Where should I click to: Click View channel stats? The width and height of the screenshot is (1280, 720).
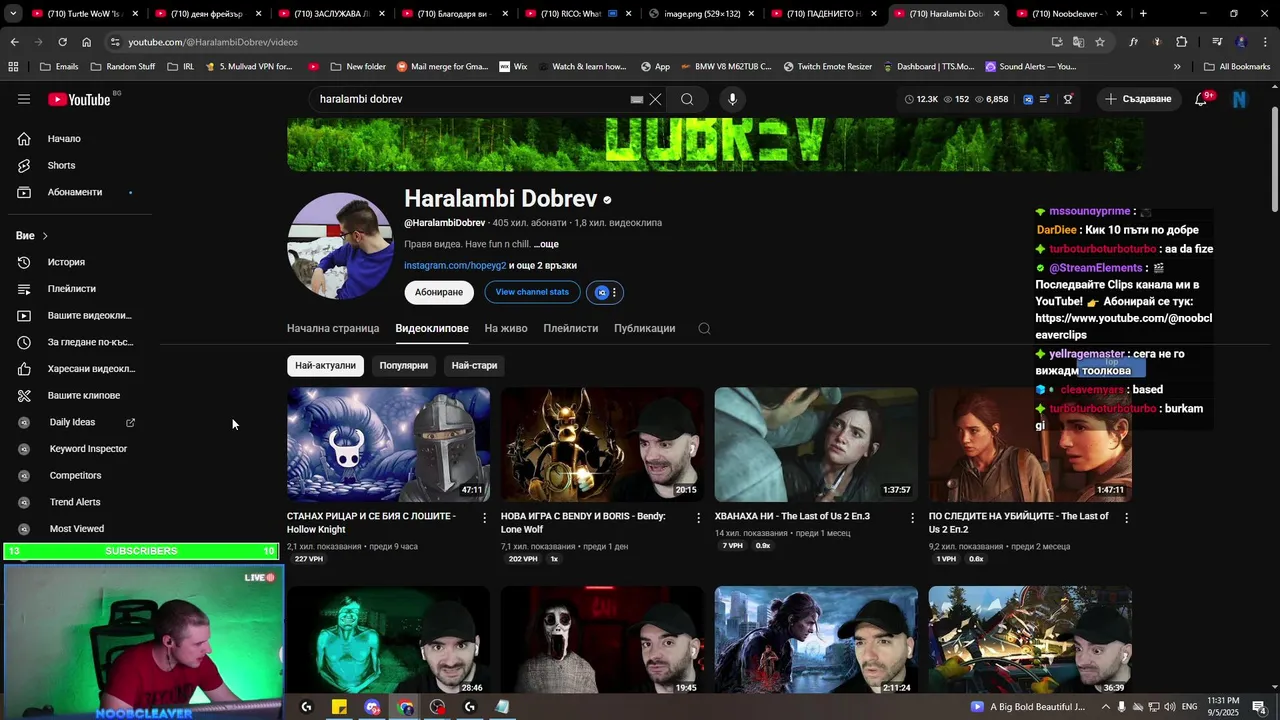[x=532, y=292]
